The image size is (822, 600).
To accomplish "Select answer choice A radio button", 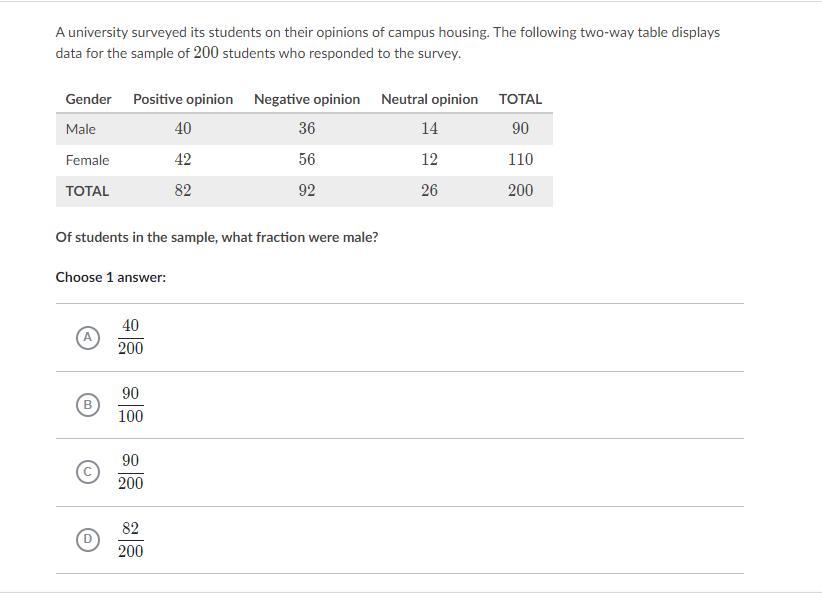I will (88, 338).
